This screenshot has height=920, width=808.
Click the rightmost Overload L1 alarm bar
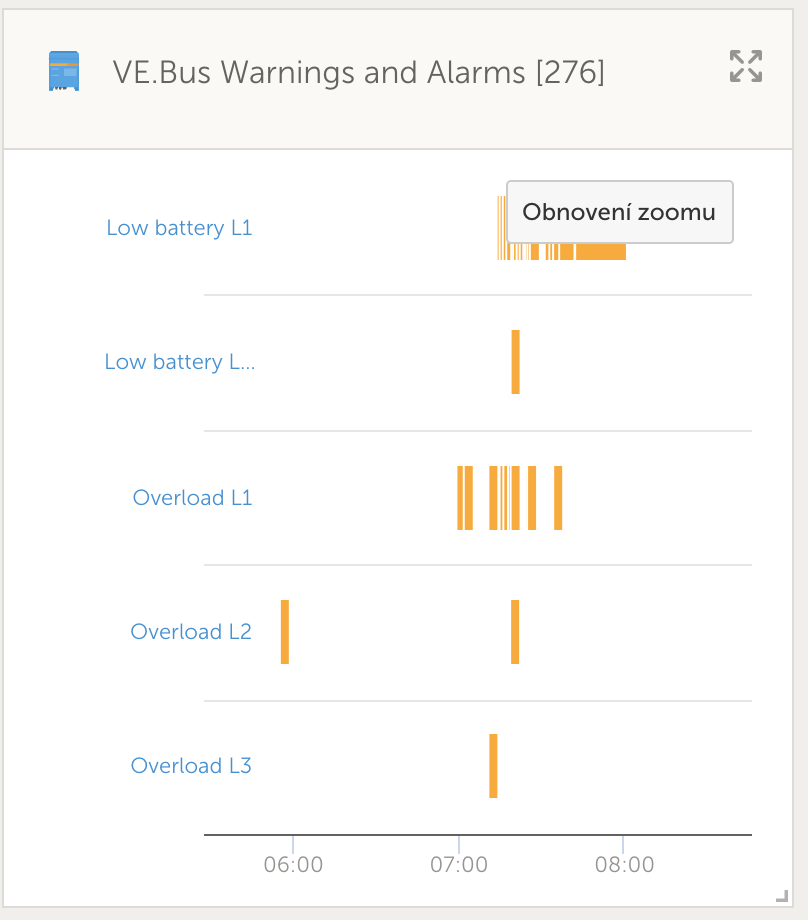tap(558, 497)
